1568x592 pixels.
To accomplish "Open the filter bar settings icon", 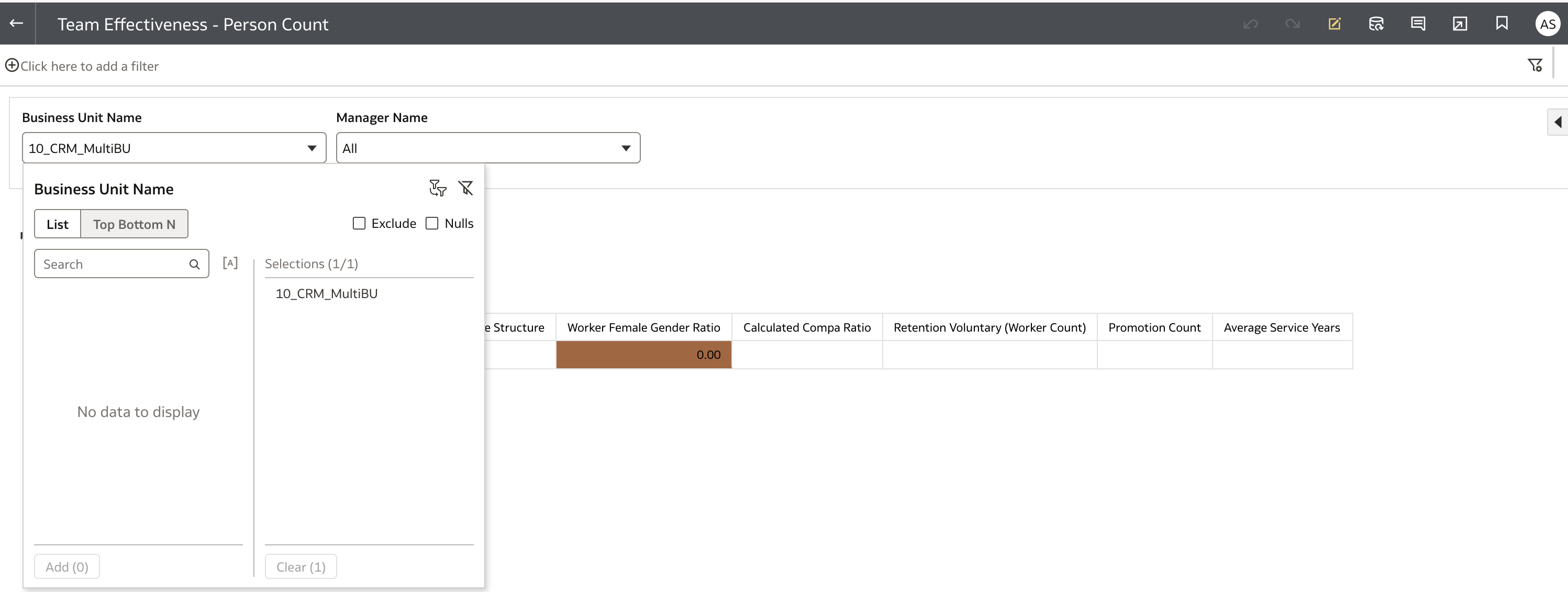I will coord(1534,65).
